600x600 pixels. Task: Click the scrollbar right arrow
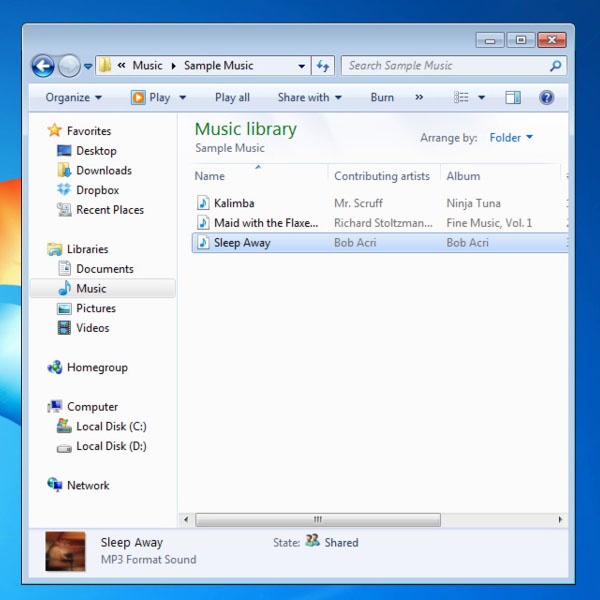[x=560, y=520]
